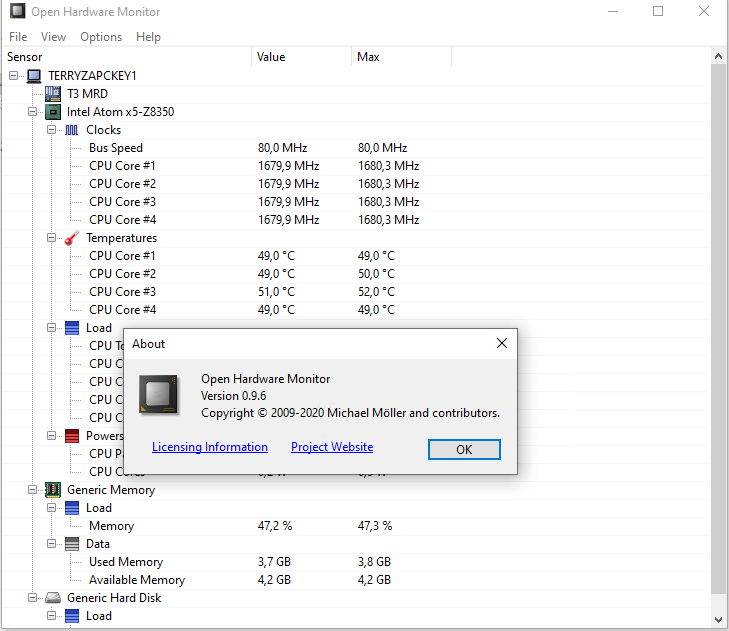Click the hard drive icon beside Generic Hard Disk

click(53, 598)
